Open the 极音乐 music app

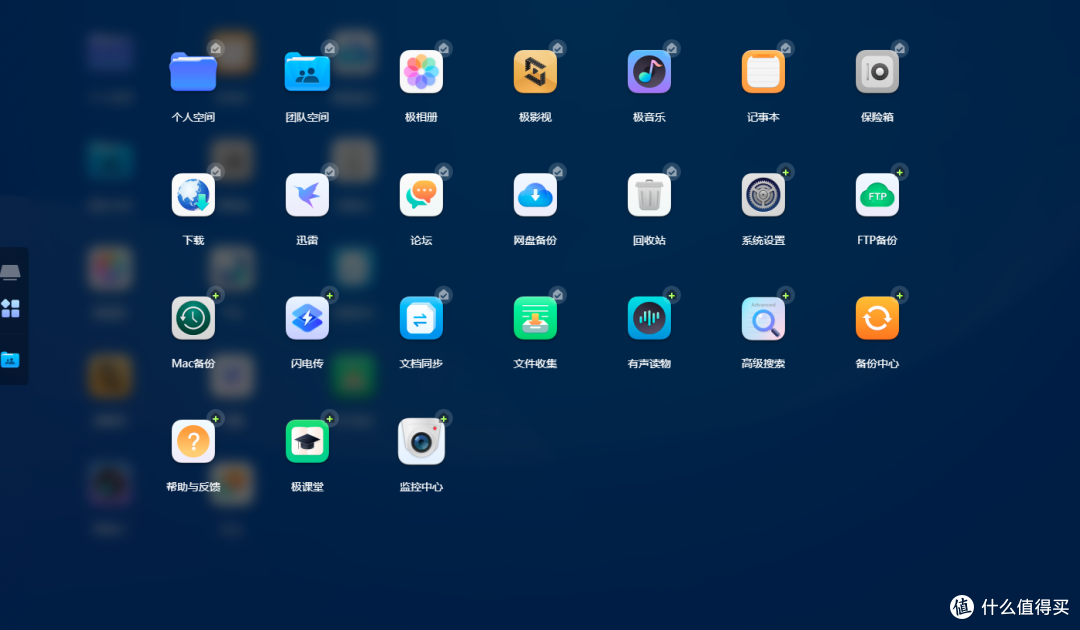click(x=649, y=72)
